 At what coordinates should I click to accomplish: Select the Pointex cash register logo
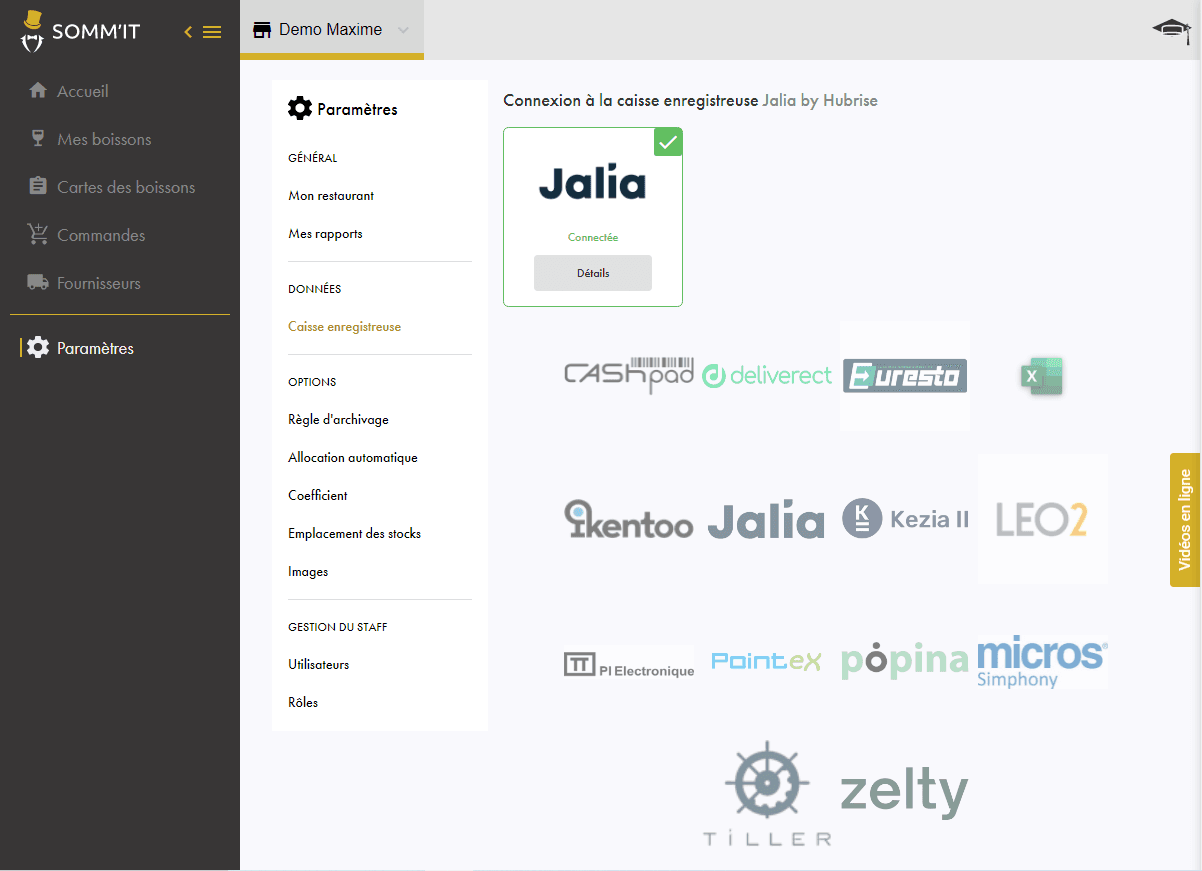(x=767, y=662)
